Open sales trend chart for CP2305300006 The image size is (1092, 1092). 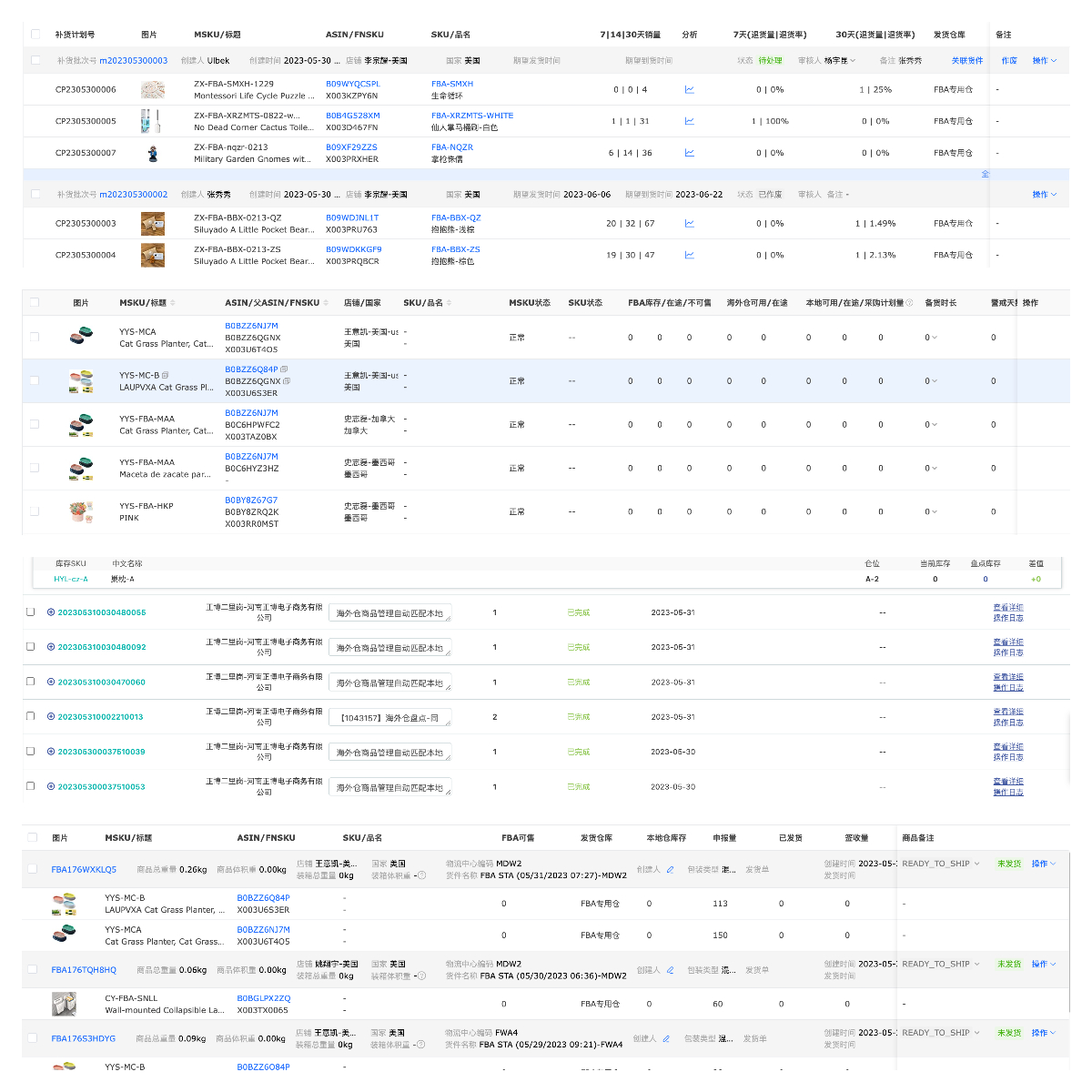coord(689,89)
